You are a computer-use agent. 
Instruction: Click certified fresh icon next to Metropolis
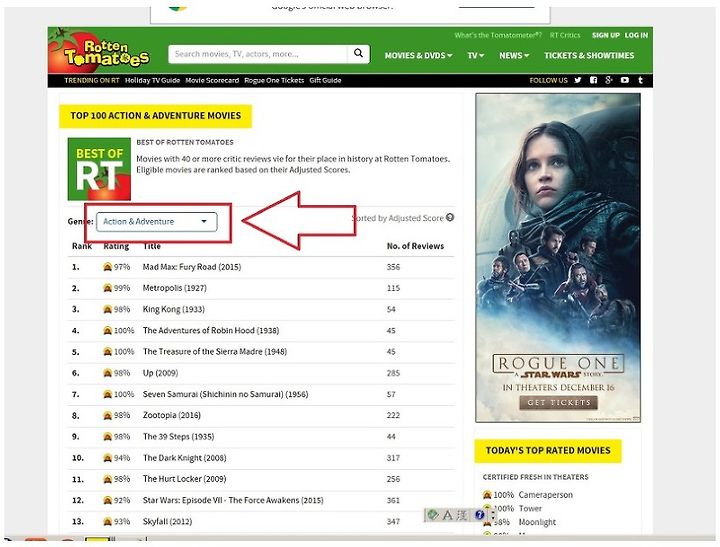[107, 288]
